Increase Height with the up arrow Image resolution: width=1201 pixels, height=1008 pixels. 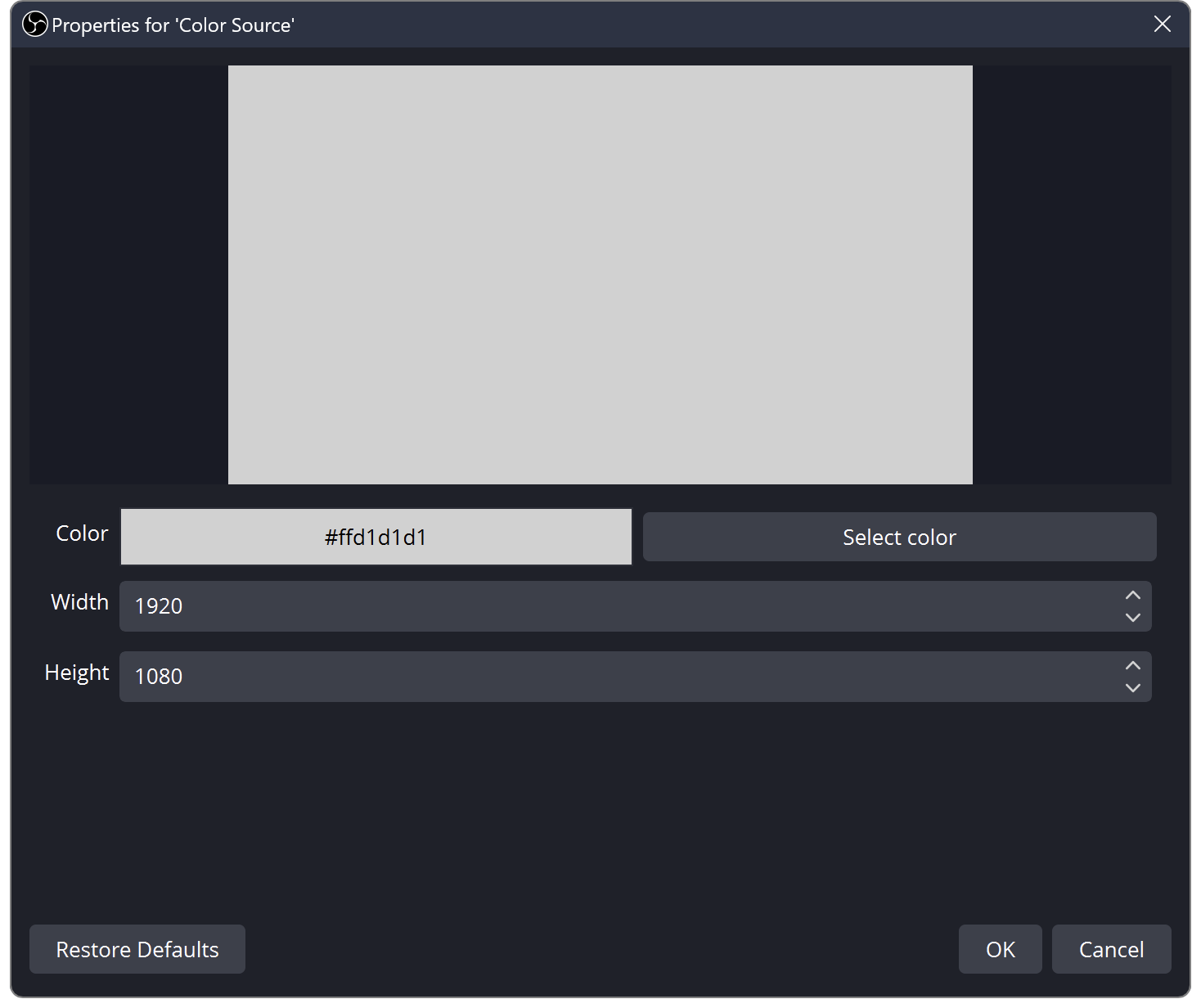[1132, 666]
